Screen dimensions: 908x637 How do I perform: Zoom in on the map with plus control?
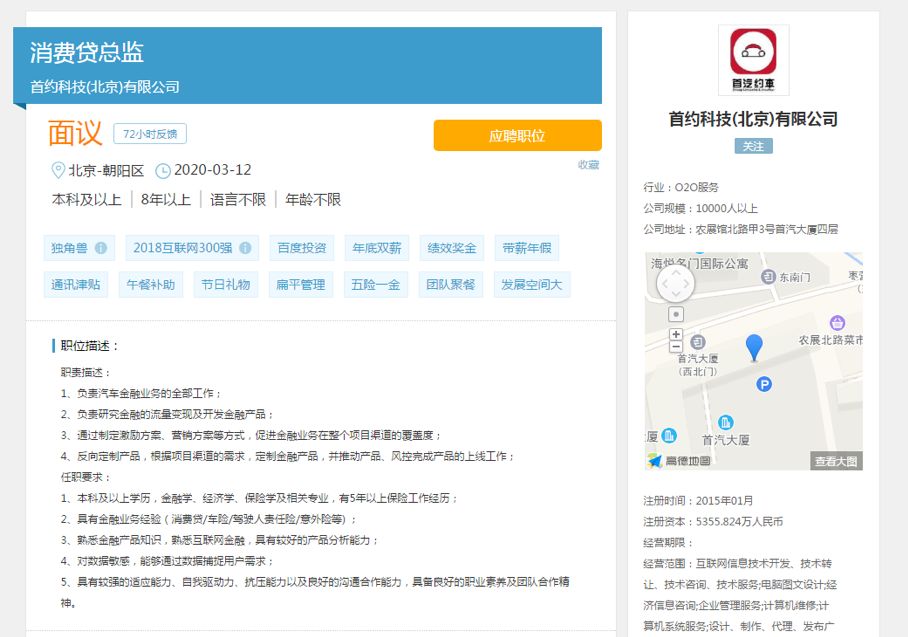[675, 334]
